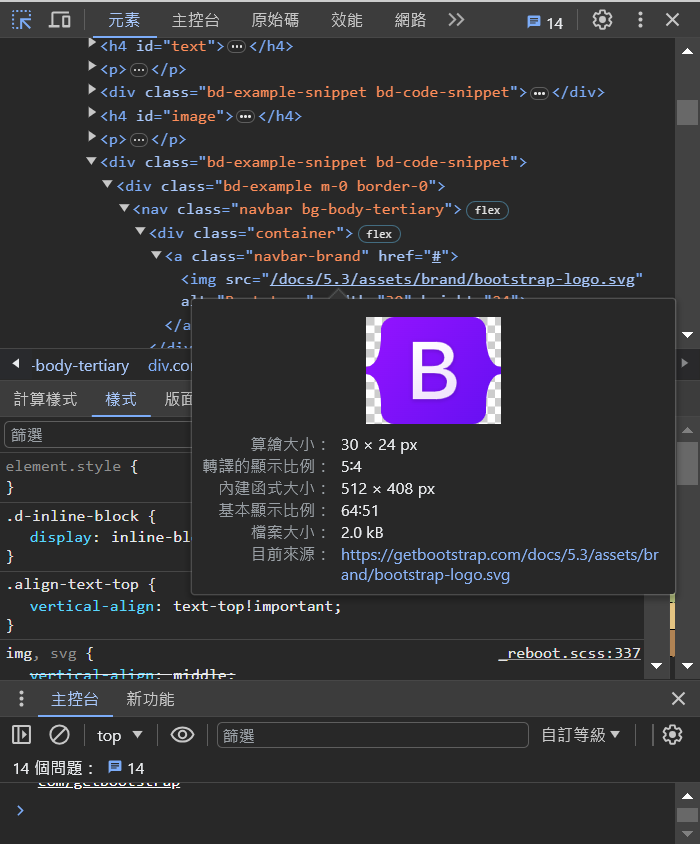Expand the p node below h4 image

(x=92, y=136)
